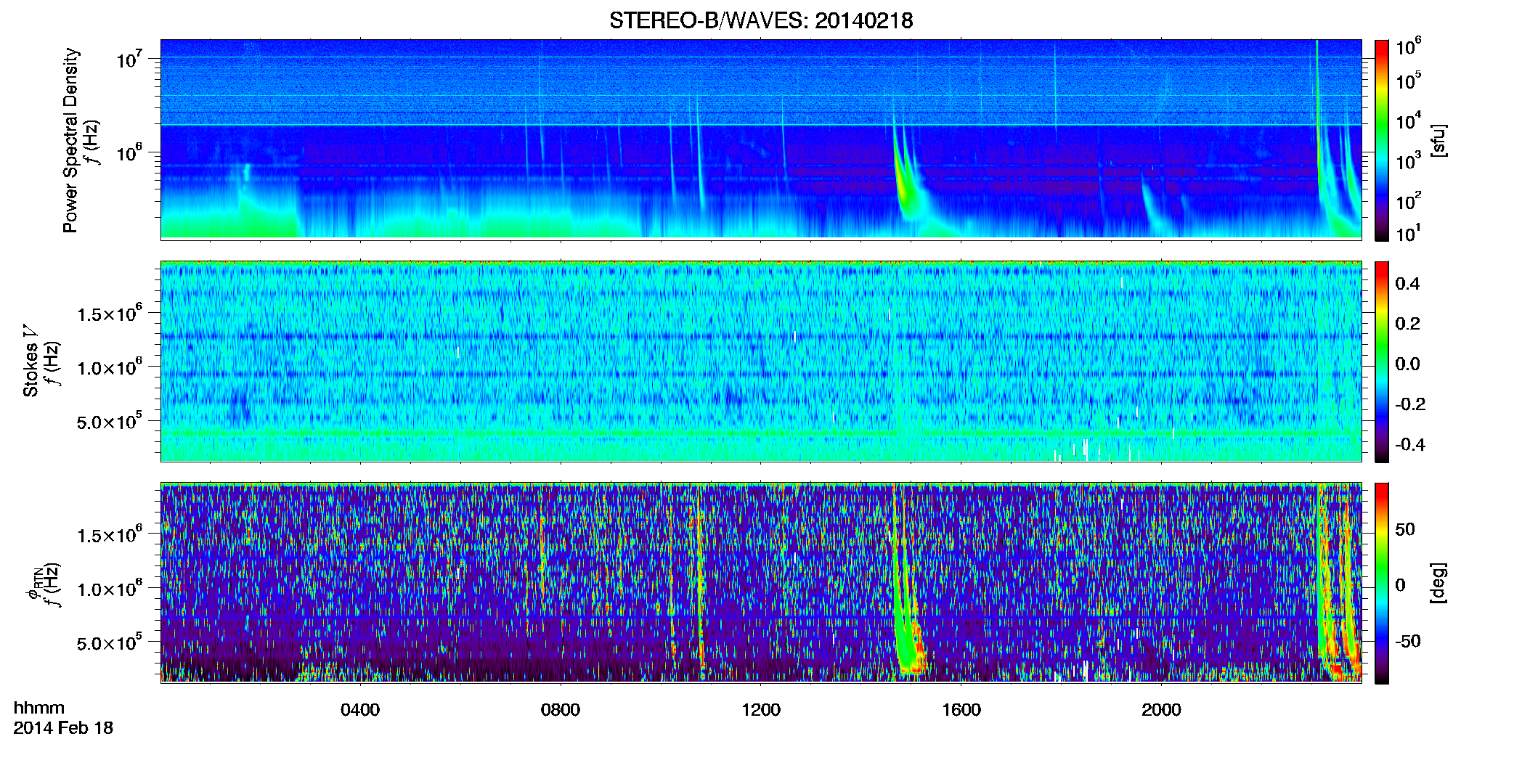This screenshot has height=784, width=1522.
Task: Click the -0.4 label on Stokes colorbar
Action: [1410, 444]
